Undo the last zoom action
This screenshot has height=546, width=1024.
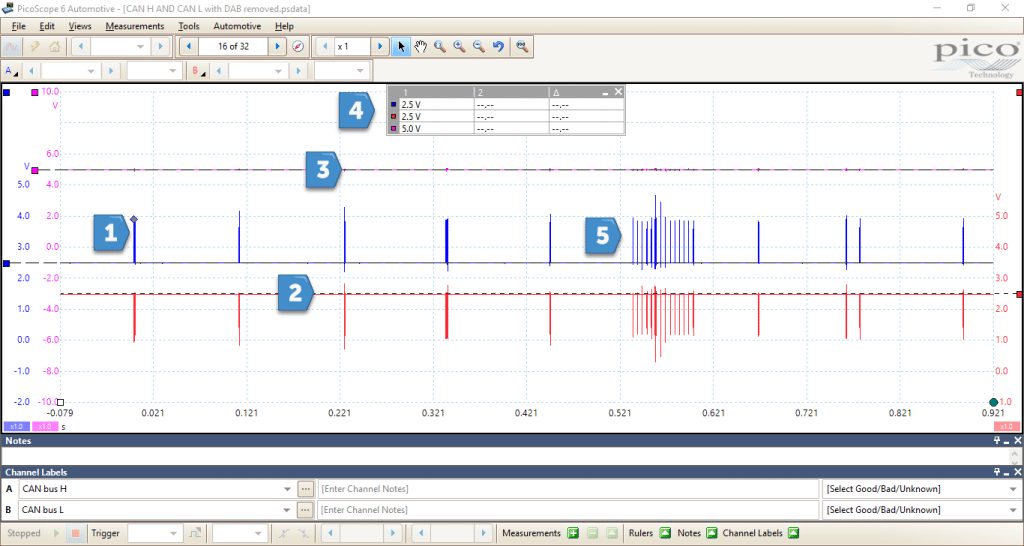[x=498, y=46]
